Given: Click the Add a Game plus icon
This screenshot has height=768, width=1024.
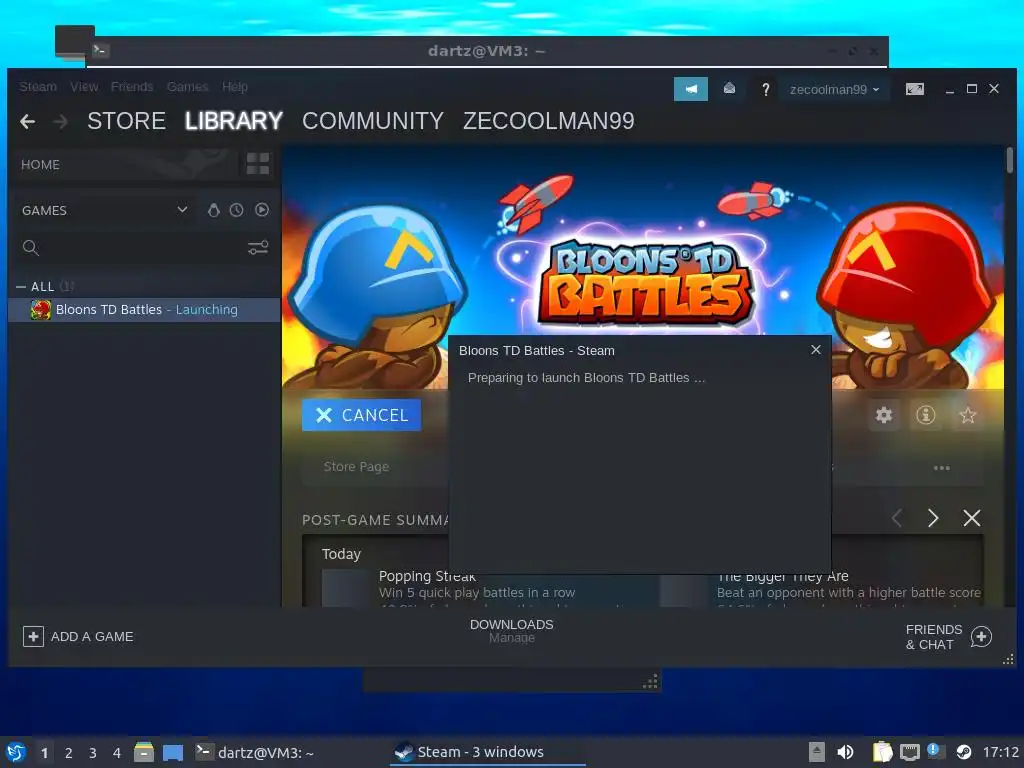Looking at the screenshot, I should tap(33, 636).
